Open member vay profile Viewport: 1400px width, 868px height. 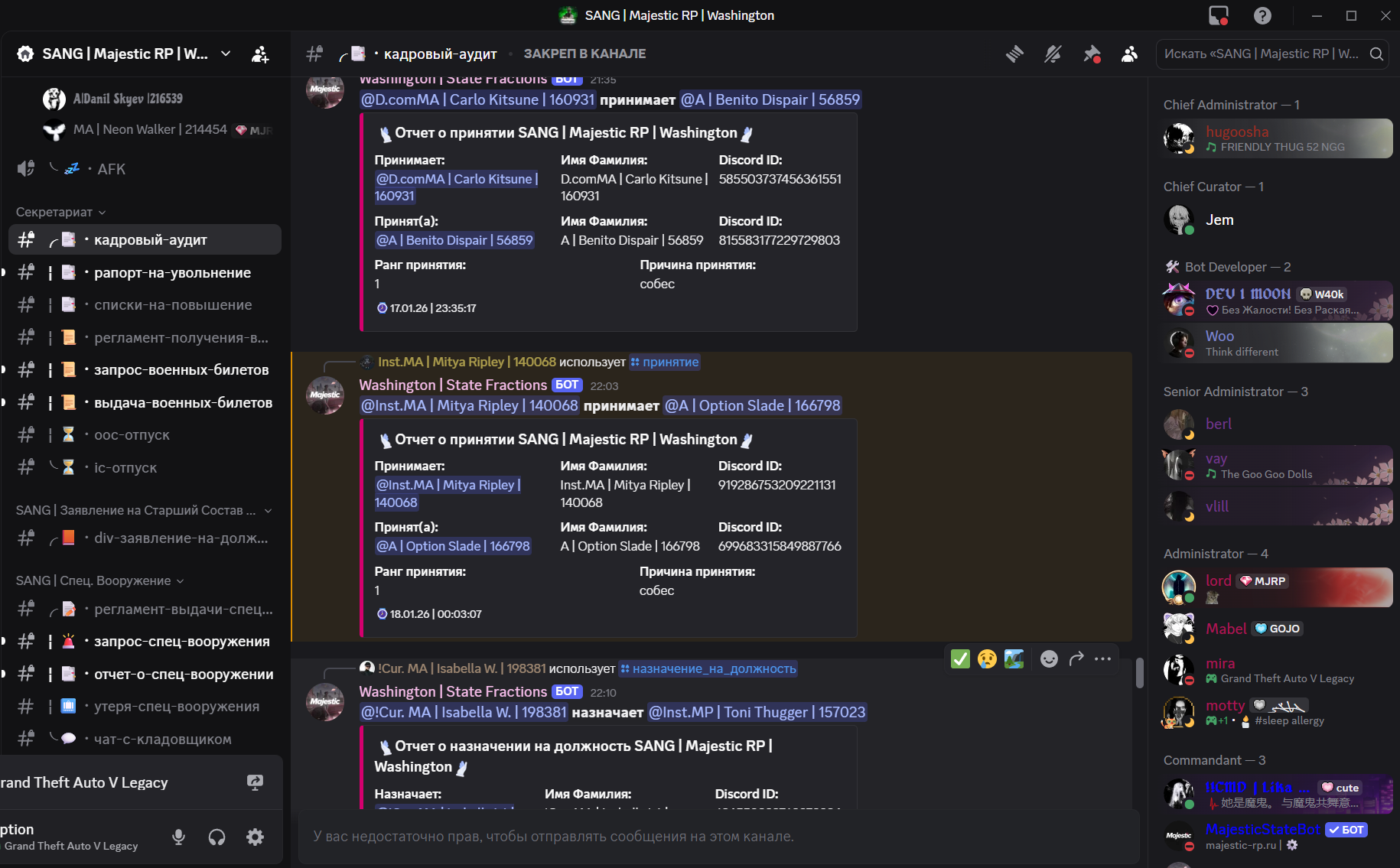(x=1277, y=465)
